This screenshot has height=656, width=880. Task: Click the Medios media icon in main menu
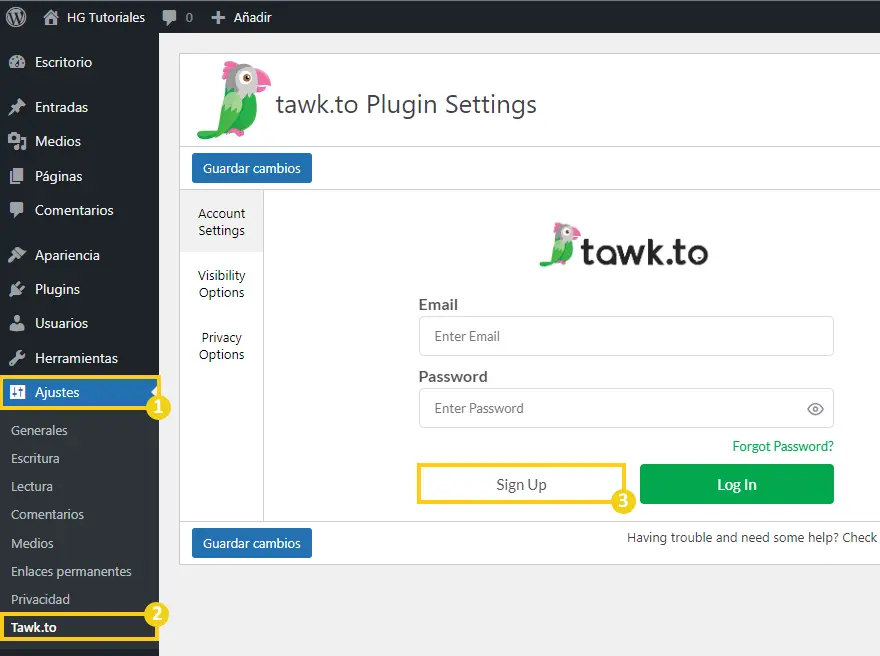click(17, 141)
